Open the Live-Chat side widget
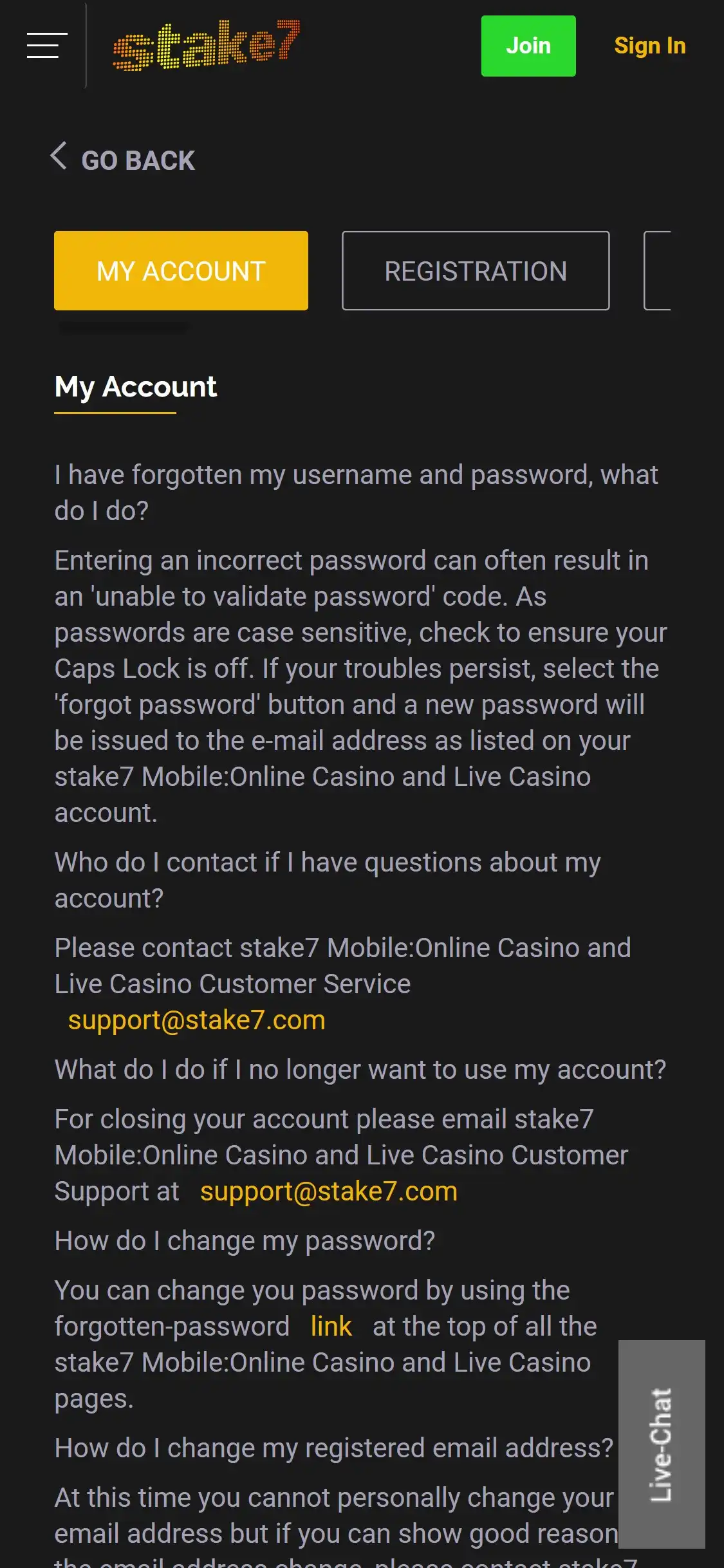 point(661,1444)
